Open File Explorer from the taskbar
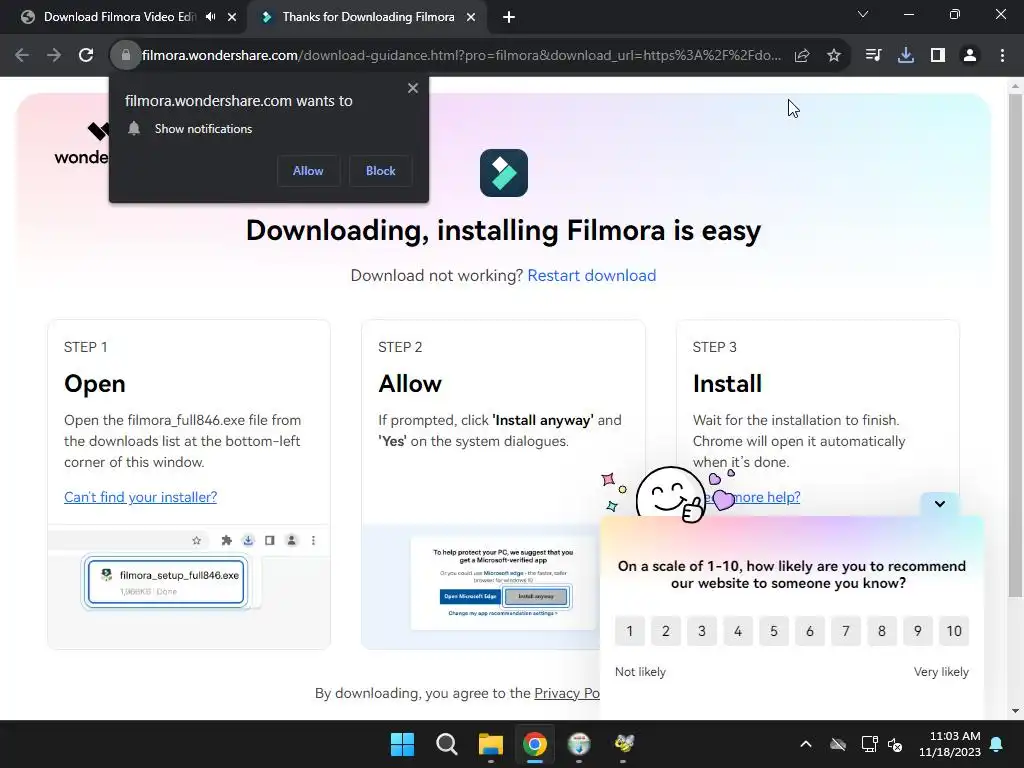 [x=490, y=744]
